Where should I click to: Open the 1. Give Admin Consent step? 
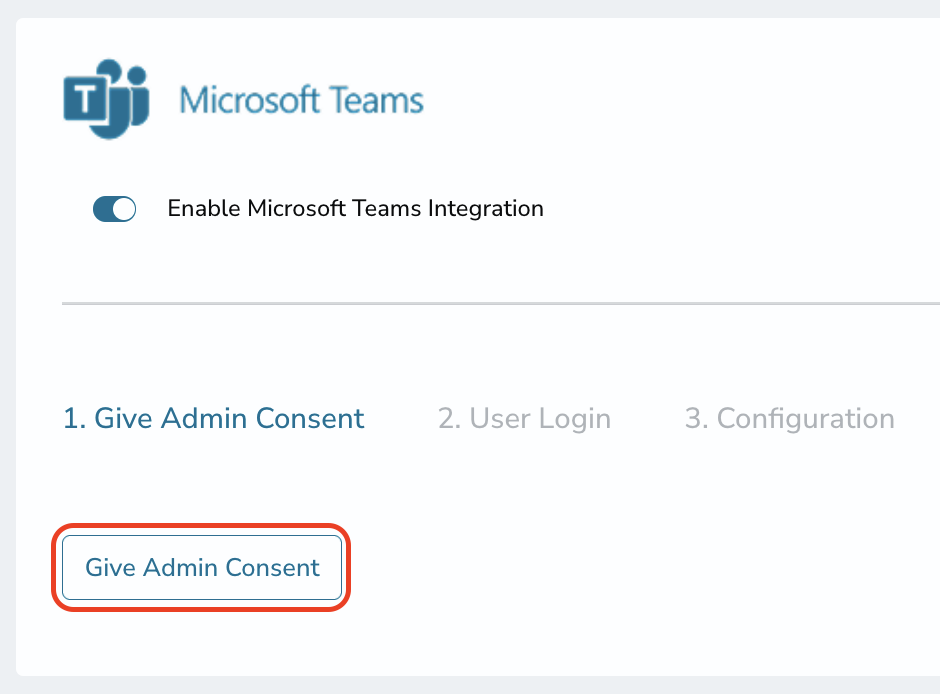tap(213, 418)
